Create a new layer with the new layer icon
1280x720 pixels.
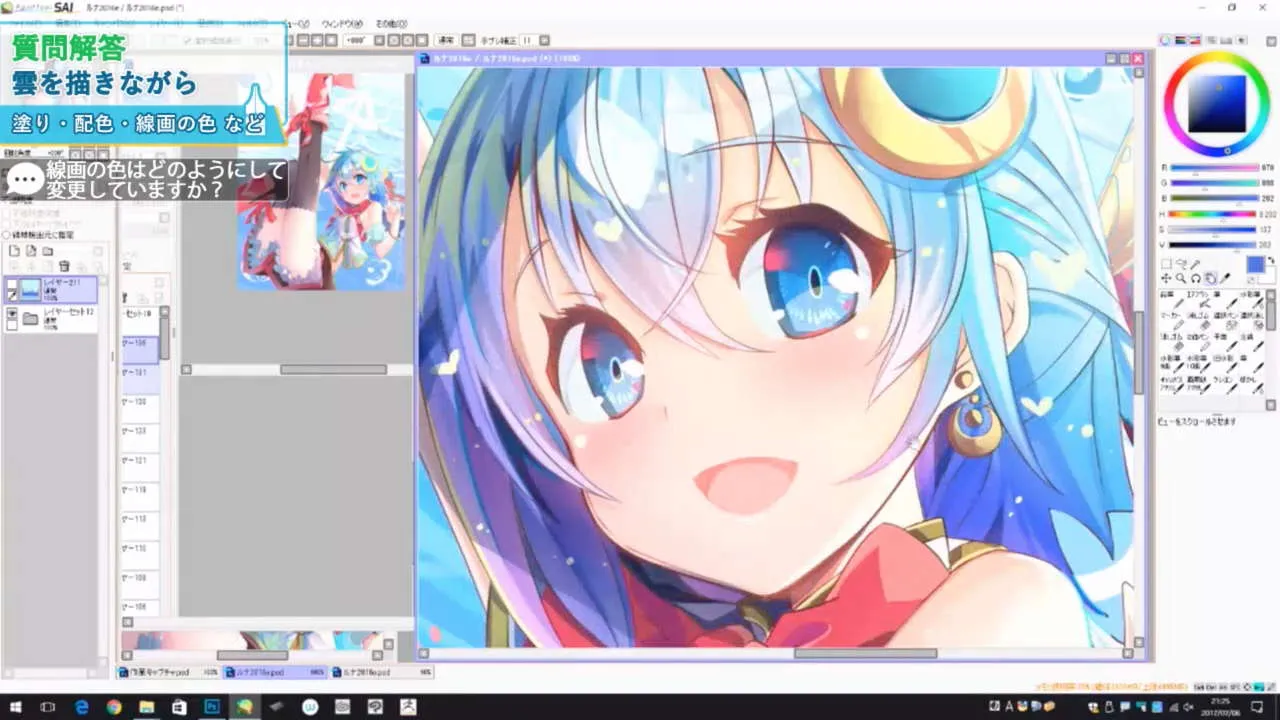(x=13, y=251)
